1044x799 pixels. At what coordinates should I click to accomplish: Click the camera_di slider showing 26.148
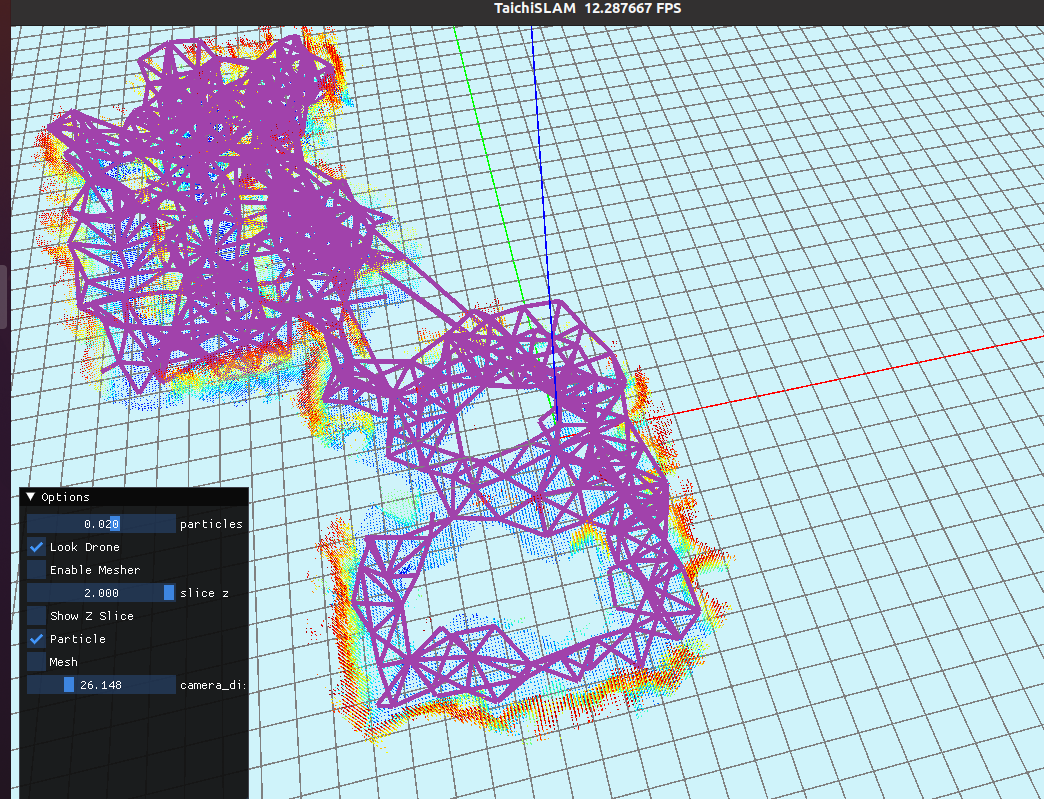click(x=101, y=684)
